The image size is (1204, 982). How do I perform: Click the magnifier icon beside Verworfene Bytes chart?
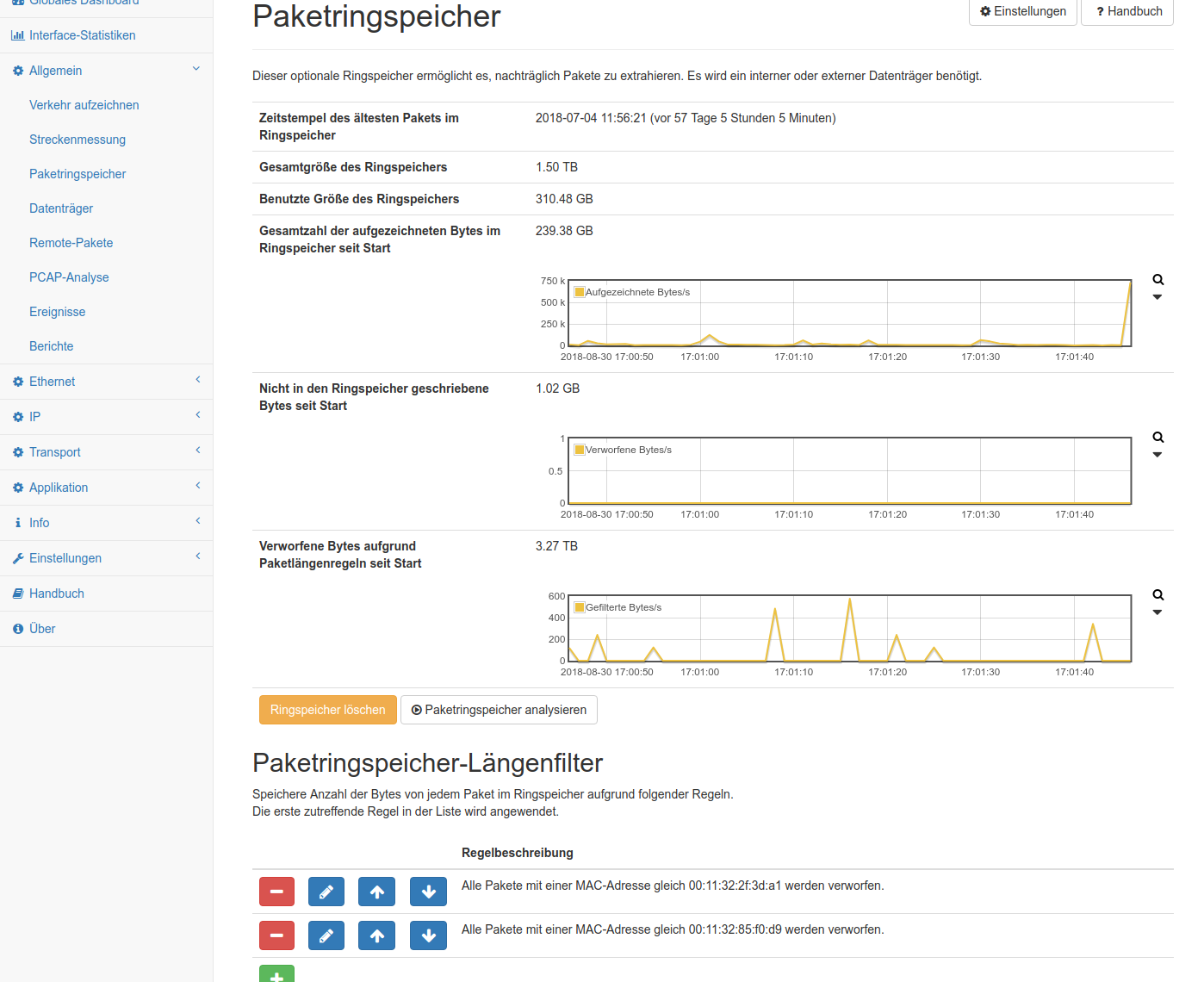[1157, 438]
